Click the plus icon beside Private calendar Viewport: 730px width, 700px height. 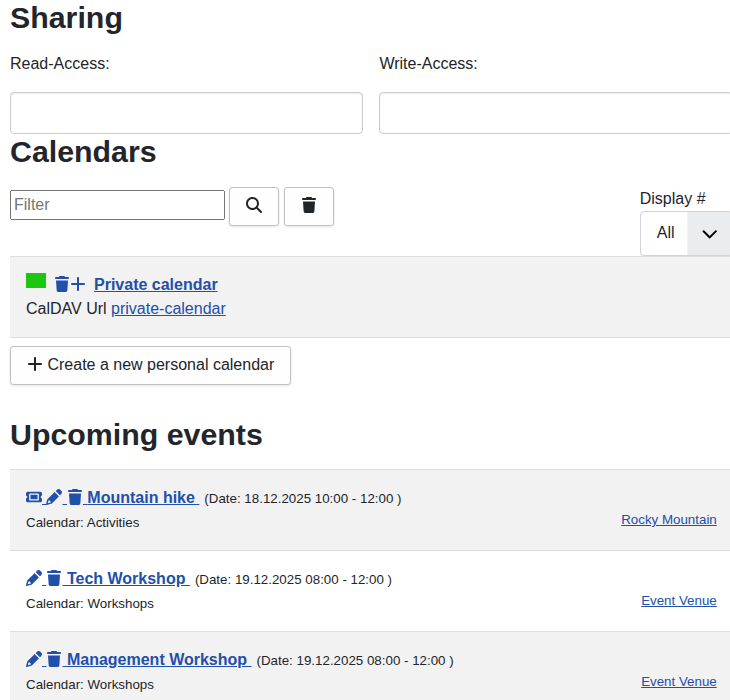click(79, 285)
